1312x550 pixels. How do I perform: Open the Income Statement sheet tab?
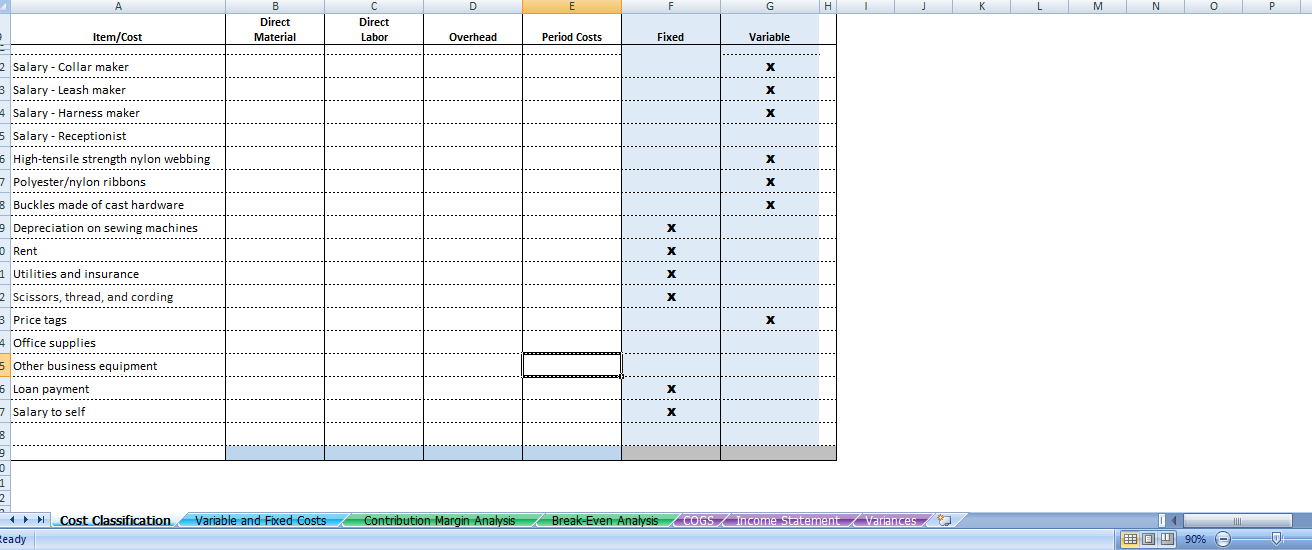point(787,520)
